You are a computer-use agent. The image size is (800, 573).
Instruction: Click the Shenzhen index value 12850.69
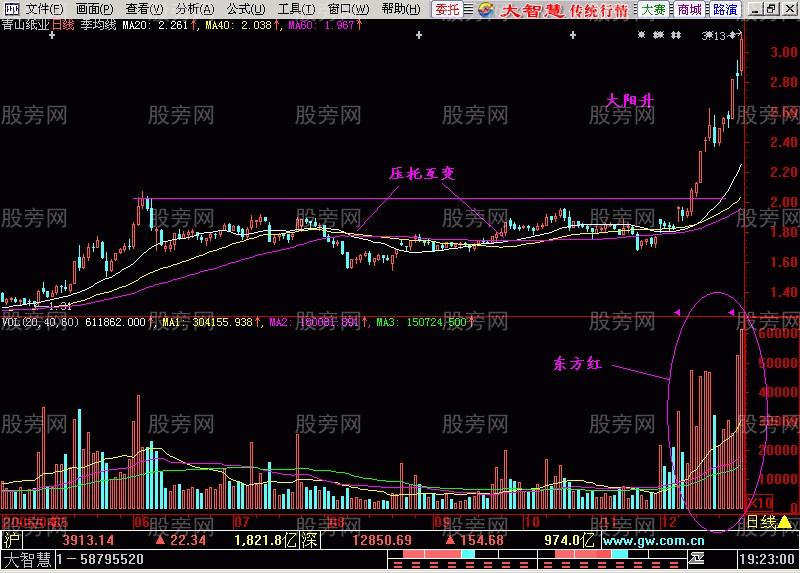(382, 540)
